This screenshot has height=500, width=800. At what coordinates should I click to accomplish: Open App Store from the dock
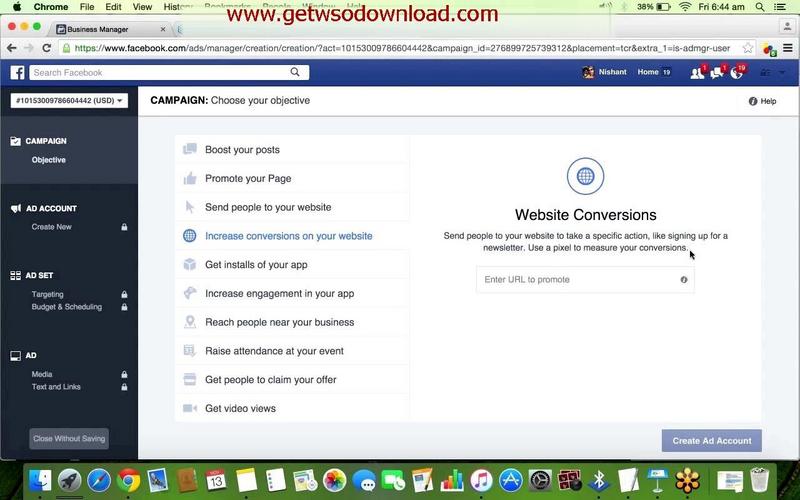click(x=510, y=481)
